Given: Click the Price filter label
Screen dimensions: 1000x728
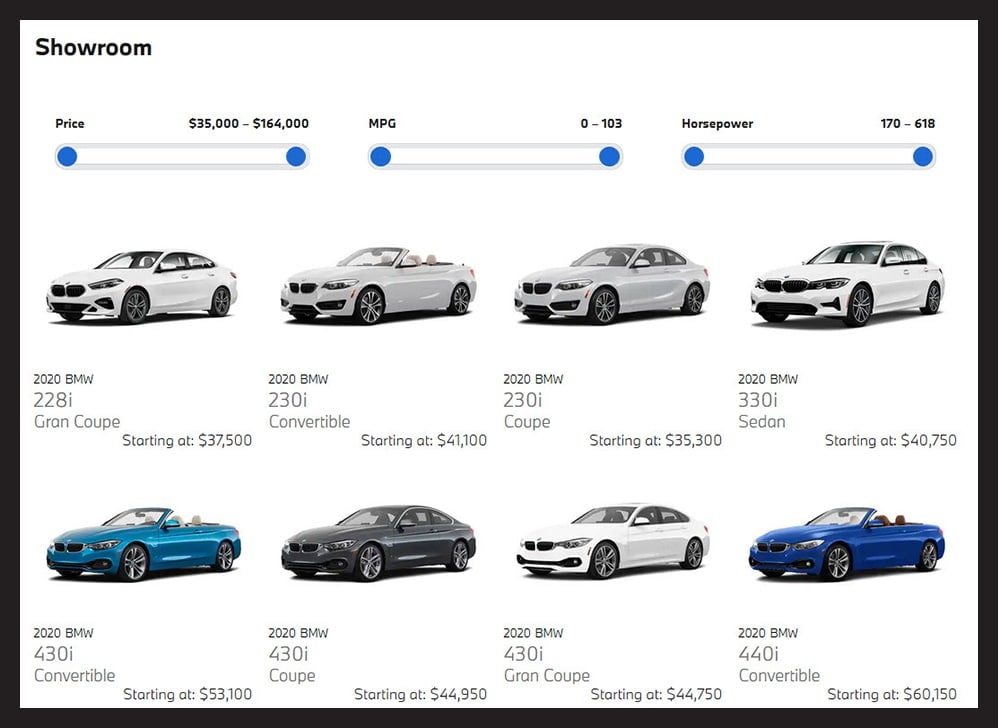Looking at the screenshot, I should click(x=70, y=124).
